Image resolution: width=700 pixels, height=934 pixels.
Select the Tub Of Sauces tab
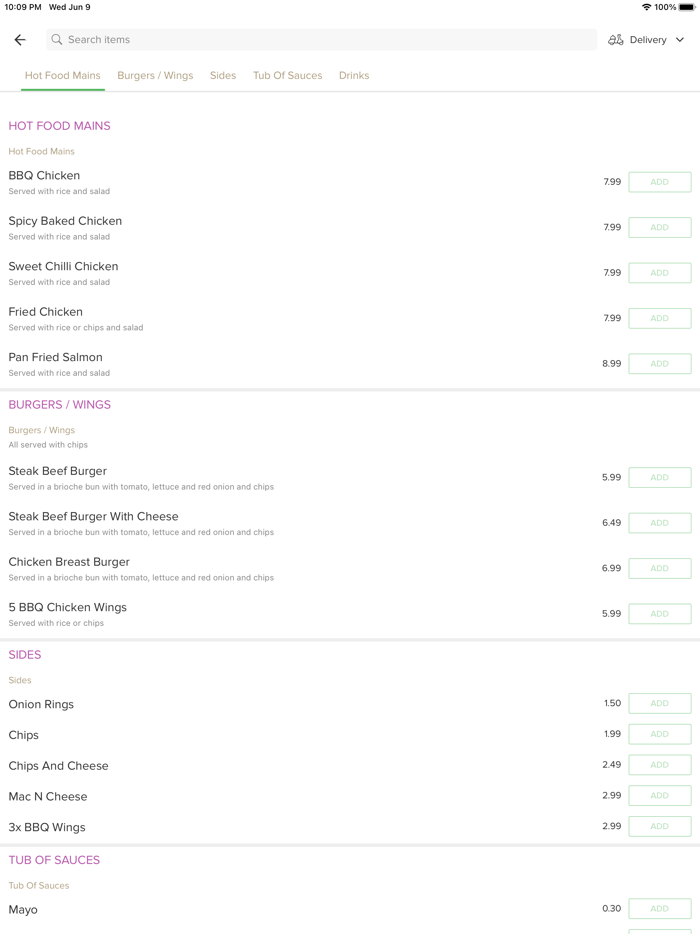click(x=287, y=76)
